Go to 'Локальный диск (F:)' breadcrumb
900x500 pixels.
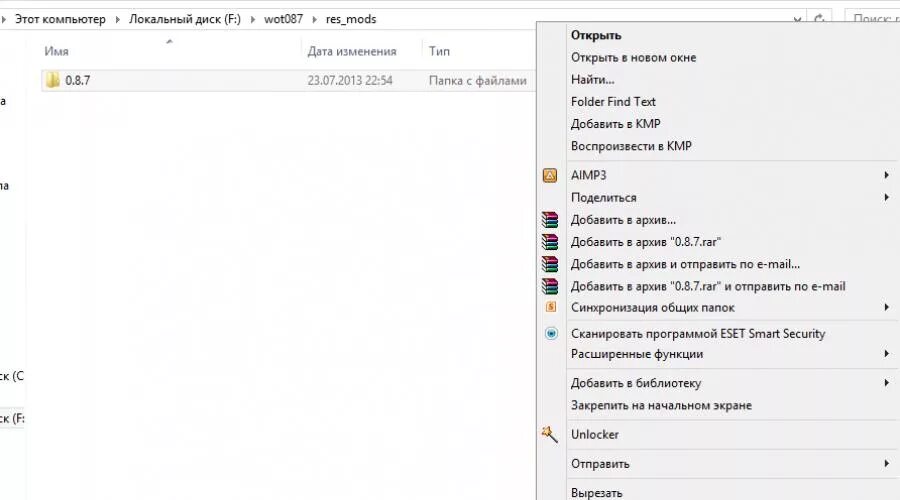(x=185, y=19)
